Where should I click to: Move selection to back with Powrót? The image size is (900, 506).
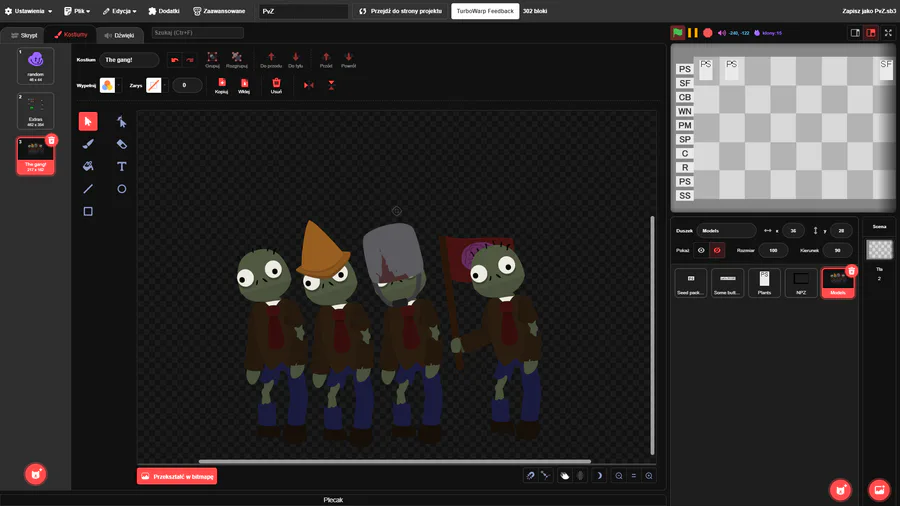(x=348, y=60)
